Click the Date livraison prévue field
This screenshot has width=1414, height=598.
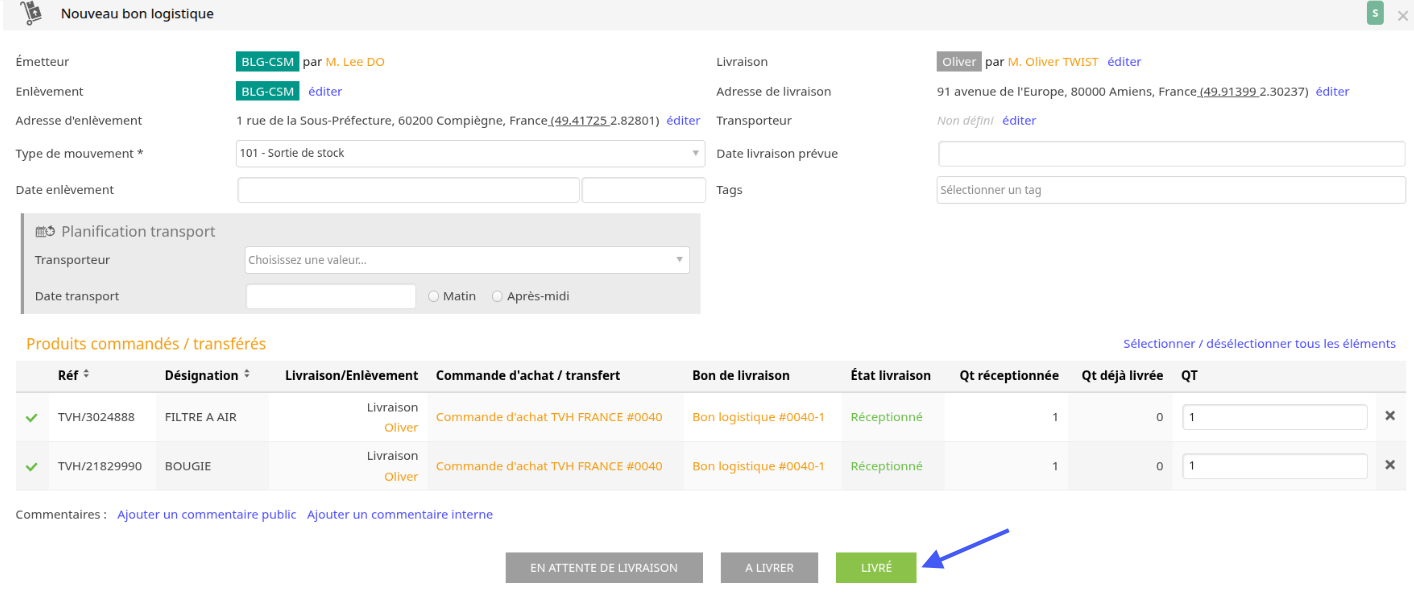[1171, 154]
